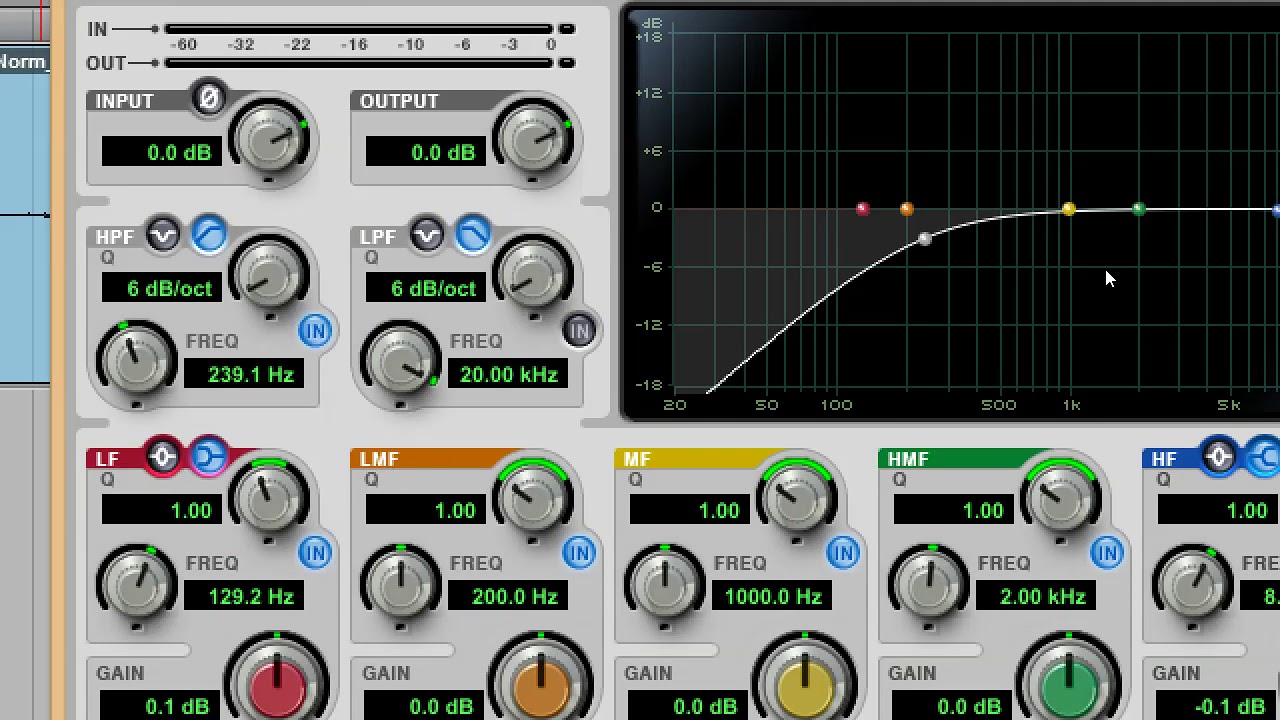Click the MF Q knob
Viewport: 1280px width, 720px height.
click(x=797, y=498)
